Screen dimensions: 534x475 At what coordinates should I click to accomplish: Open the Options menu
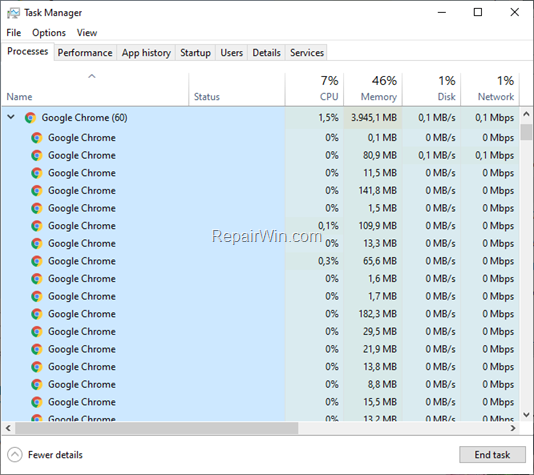tap(49, 33)
